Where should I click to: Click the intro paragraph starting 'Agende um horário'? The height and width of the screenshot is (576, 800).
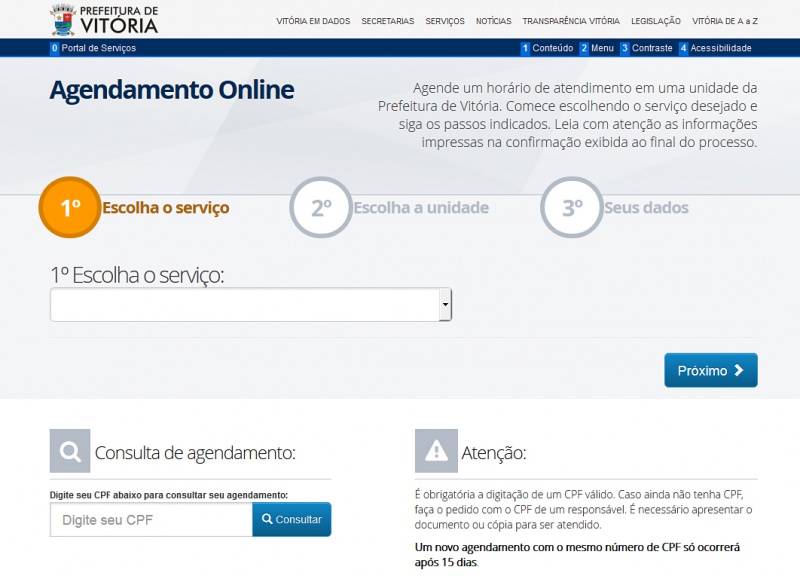coord(567,115)
